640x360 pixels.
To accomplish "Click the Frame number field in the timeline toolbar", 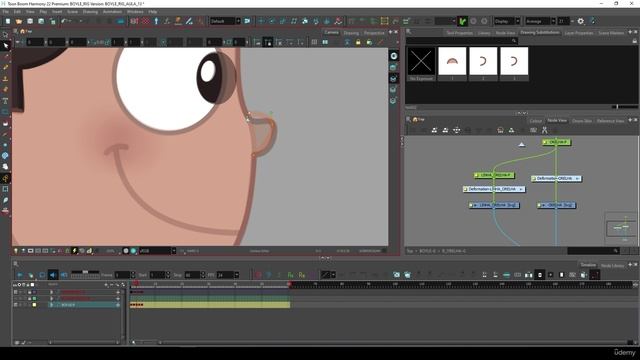I will pos(122,275).
